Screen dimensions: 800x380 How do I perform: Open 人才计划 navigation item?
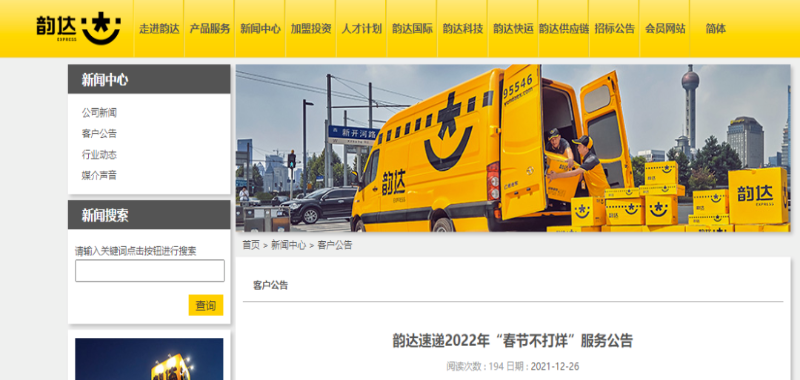tap(361, 29)
